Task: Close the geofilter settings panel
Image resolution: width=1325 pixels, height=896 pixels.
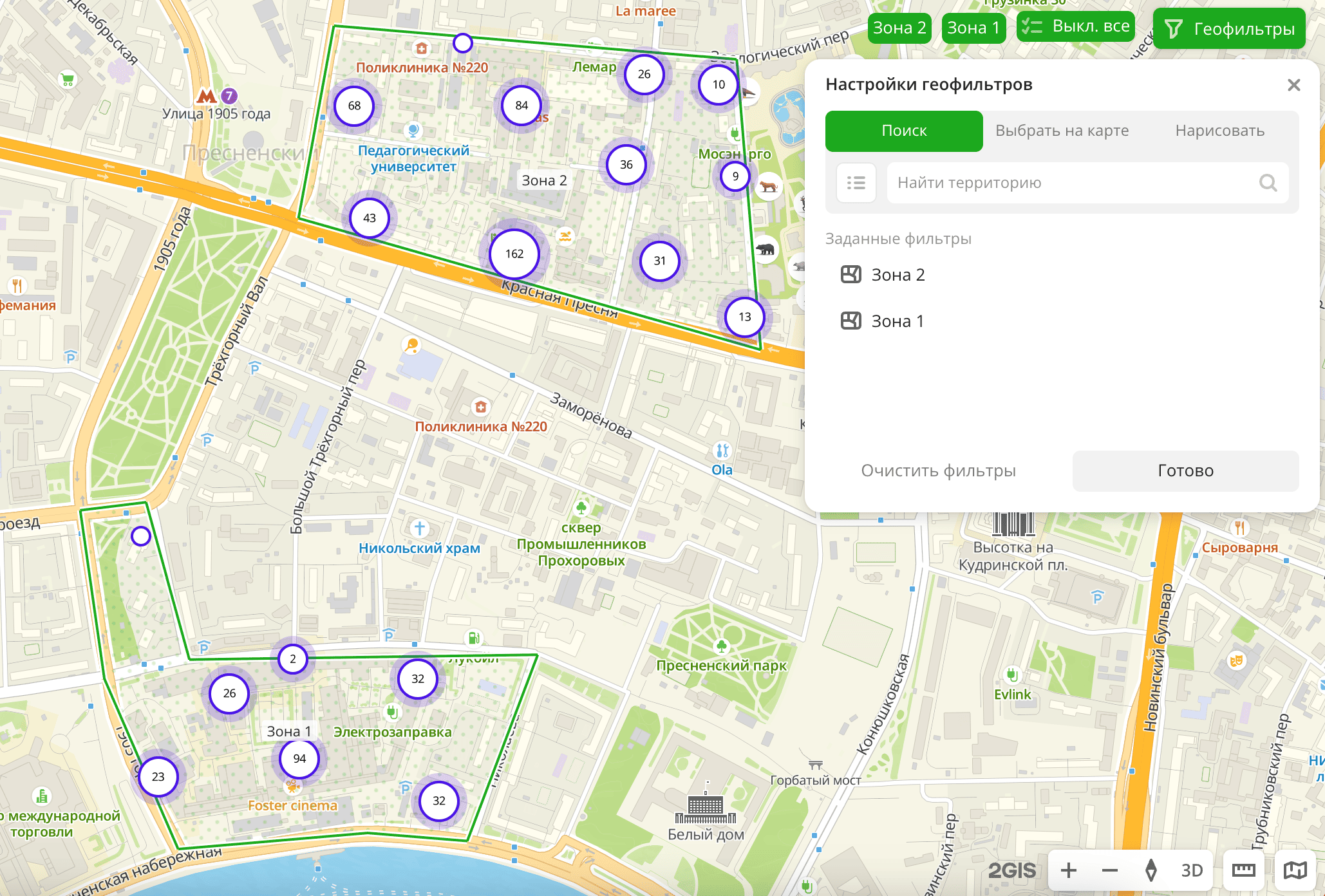Action: click(x=1293, y=85)
